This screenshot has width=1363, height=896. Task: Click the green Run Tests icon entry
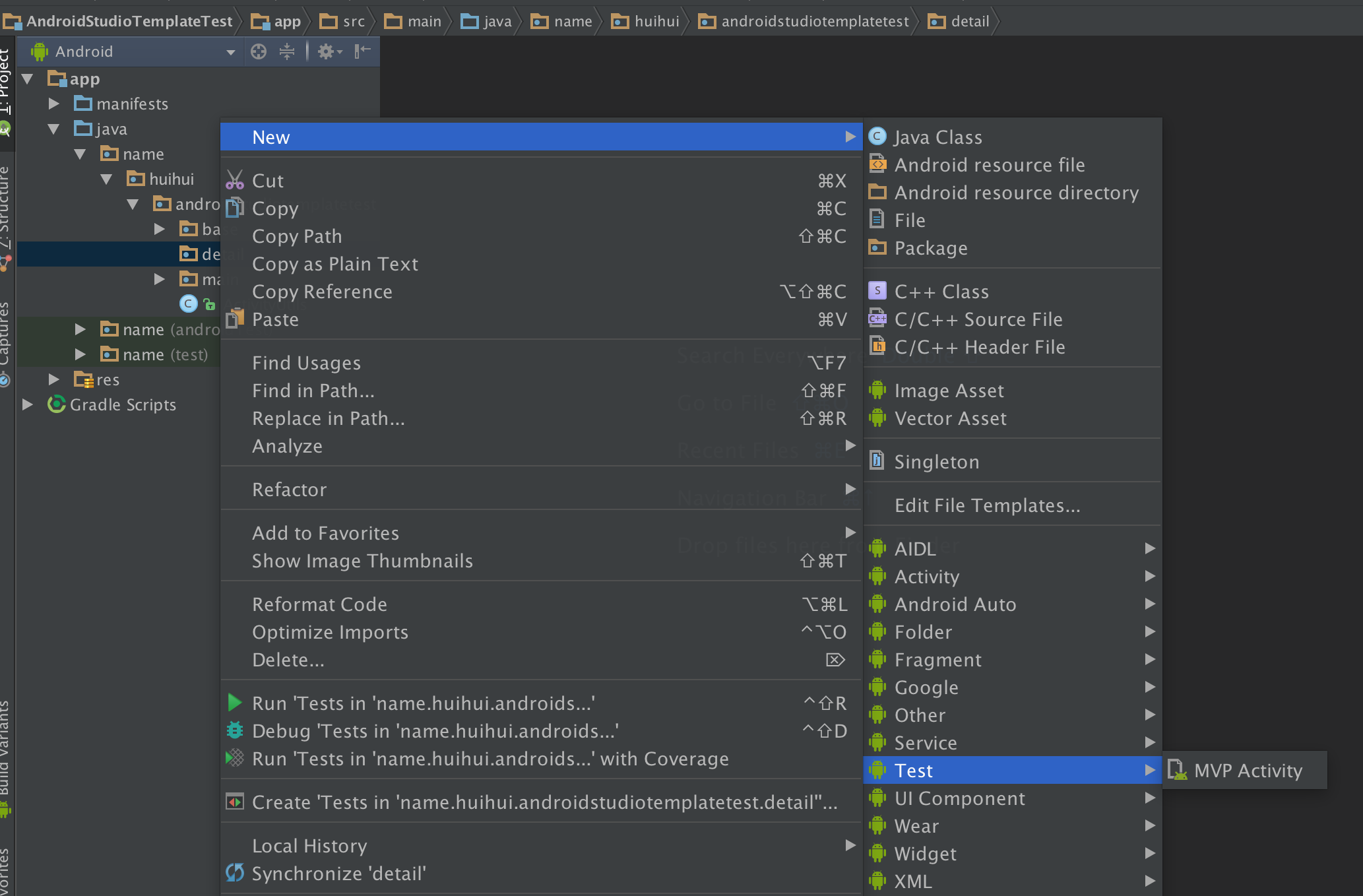541,703
